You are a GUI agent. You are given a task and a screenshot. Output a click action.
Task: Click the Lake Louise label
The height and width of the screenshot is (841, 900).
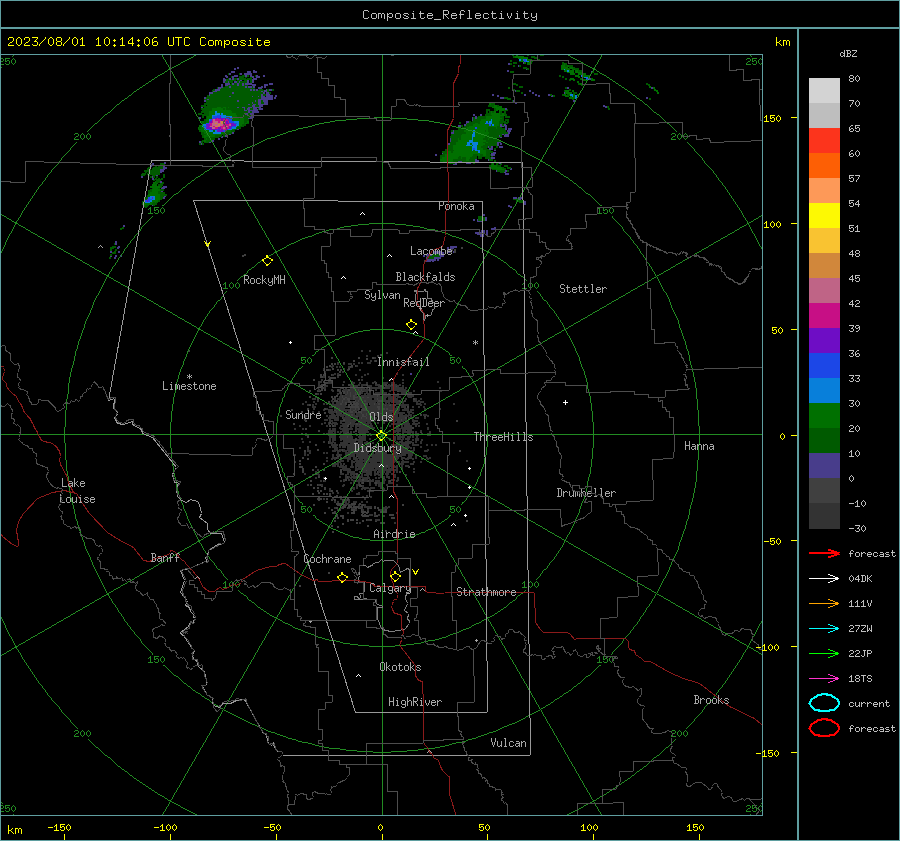point(77,491)
